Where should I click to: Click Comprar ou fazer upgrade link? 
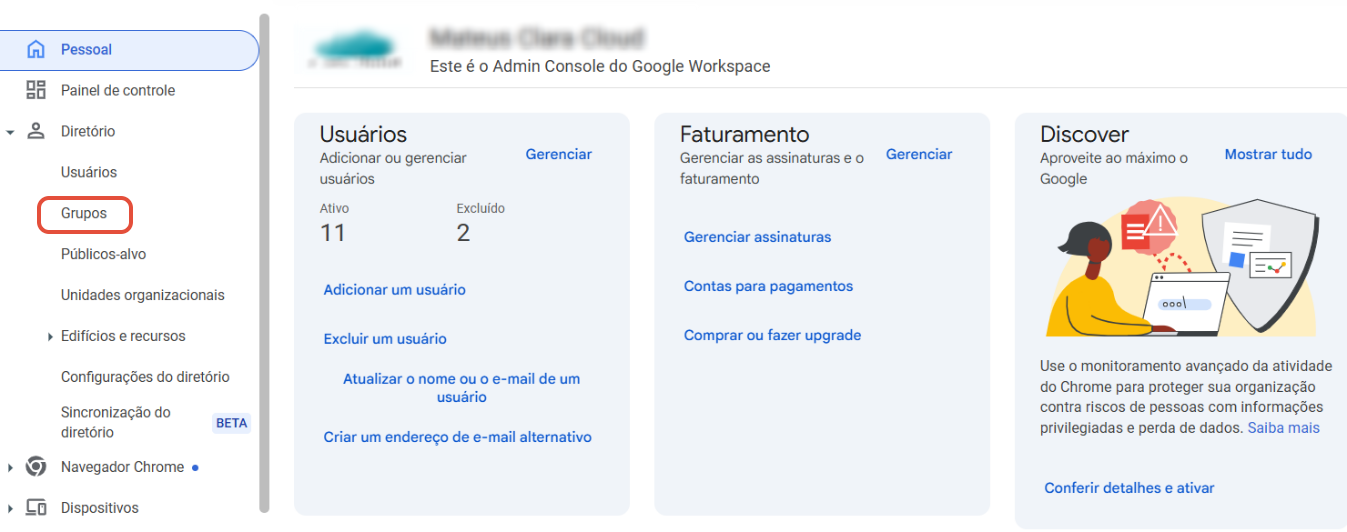click(772, 335)
